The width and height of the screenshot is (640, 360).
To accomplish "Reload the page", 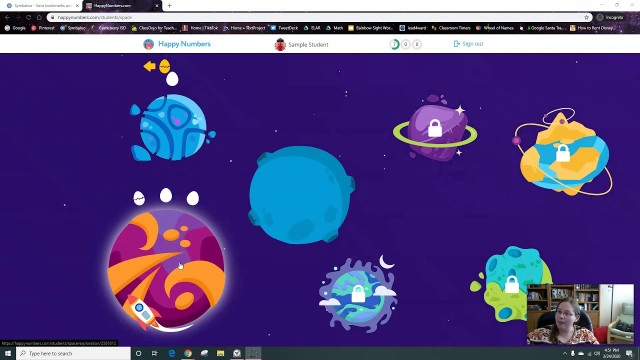I will [x=29, y=18].
